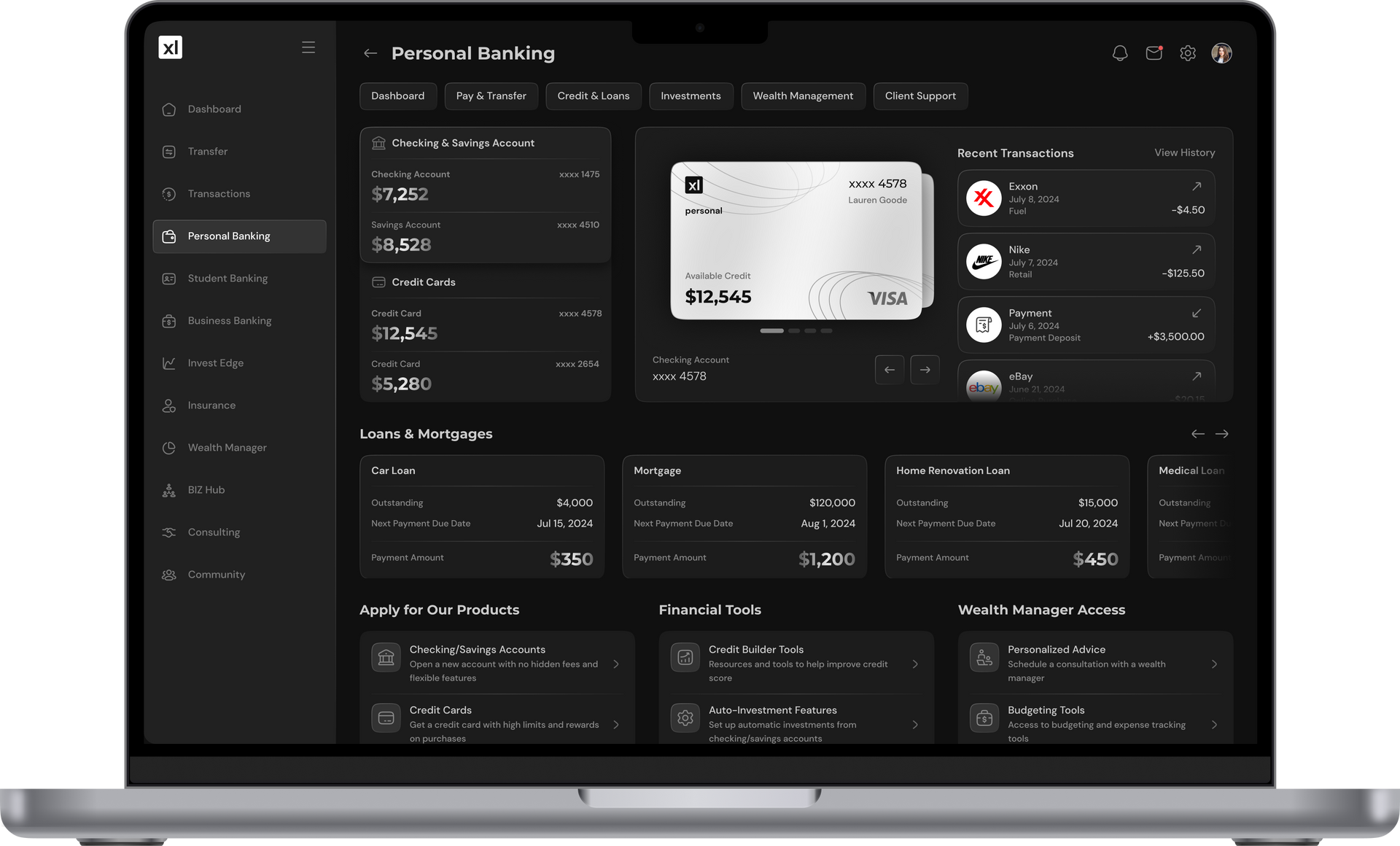The height and width of the screenshot is (846, 1400).
Task: Open the eBay transaction row
Action: [1086, 380]
